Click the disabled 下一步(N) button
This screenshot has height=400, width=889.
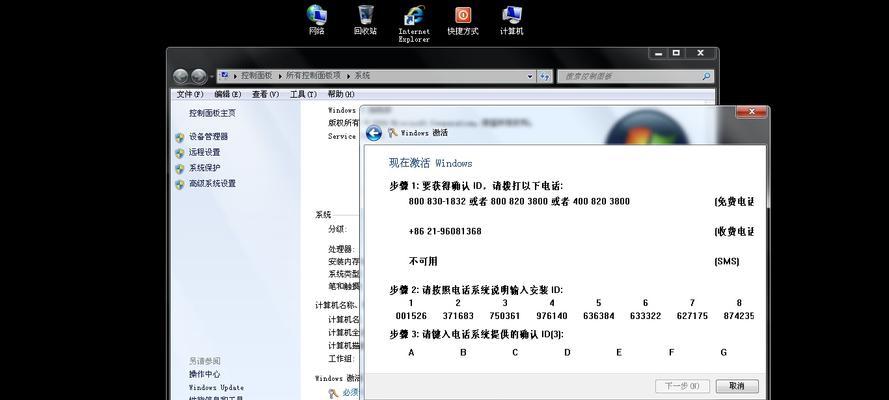[x=681, y=386]
